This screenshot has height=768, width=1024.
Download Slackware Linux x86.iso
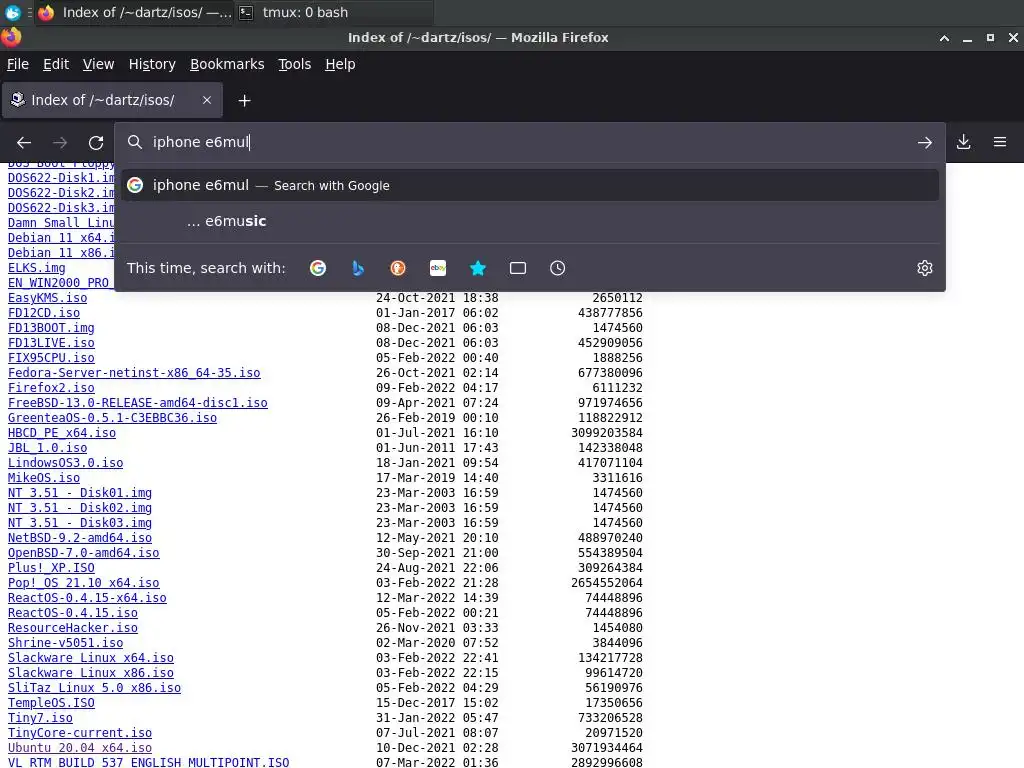pyautogui.click(x=91, y=673)
